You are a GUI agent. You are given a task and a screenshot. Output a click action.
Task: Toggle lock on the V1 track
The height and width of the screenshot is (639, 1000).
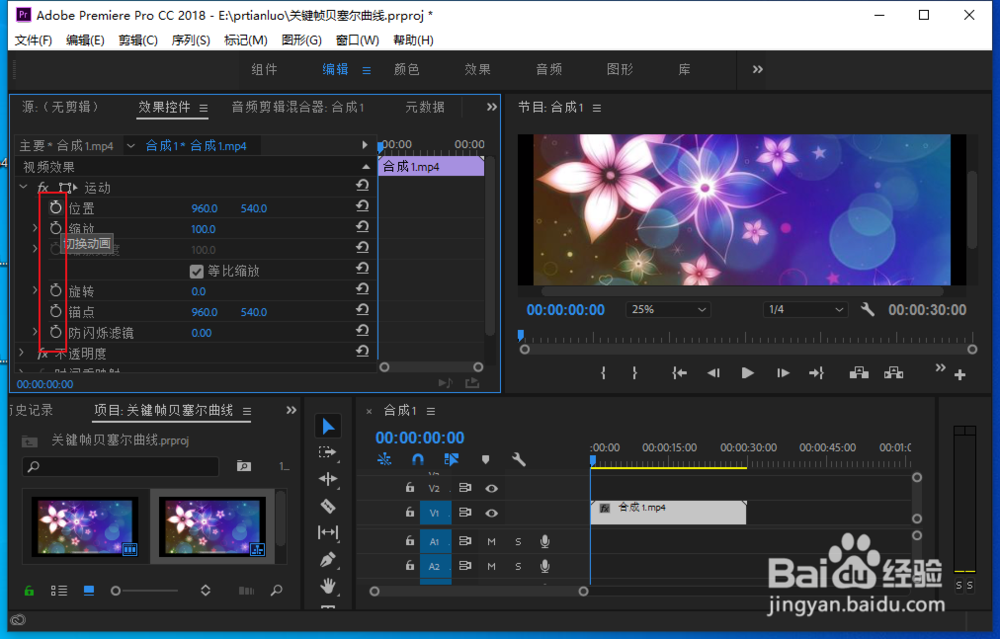point(409,512)
